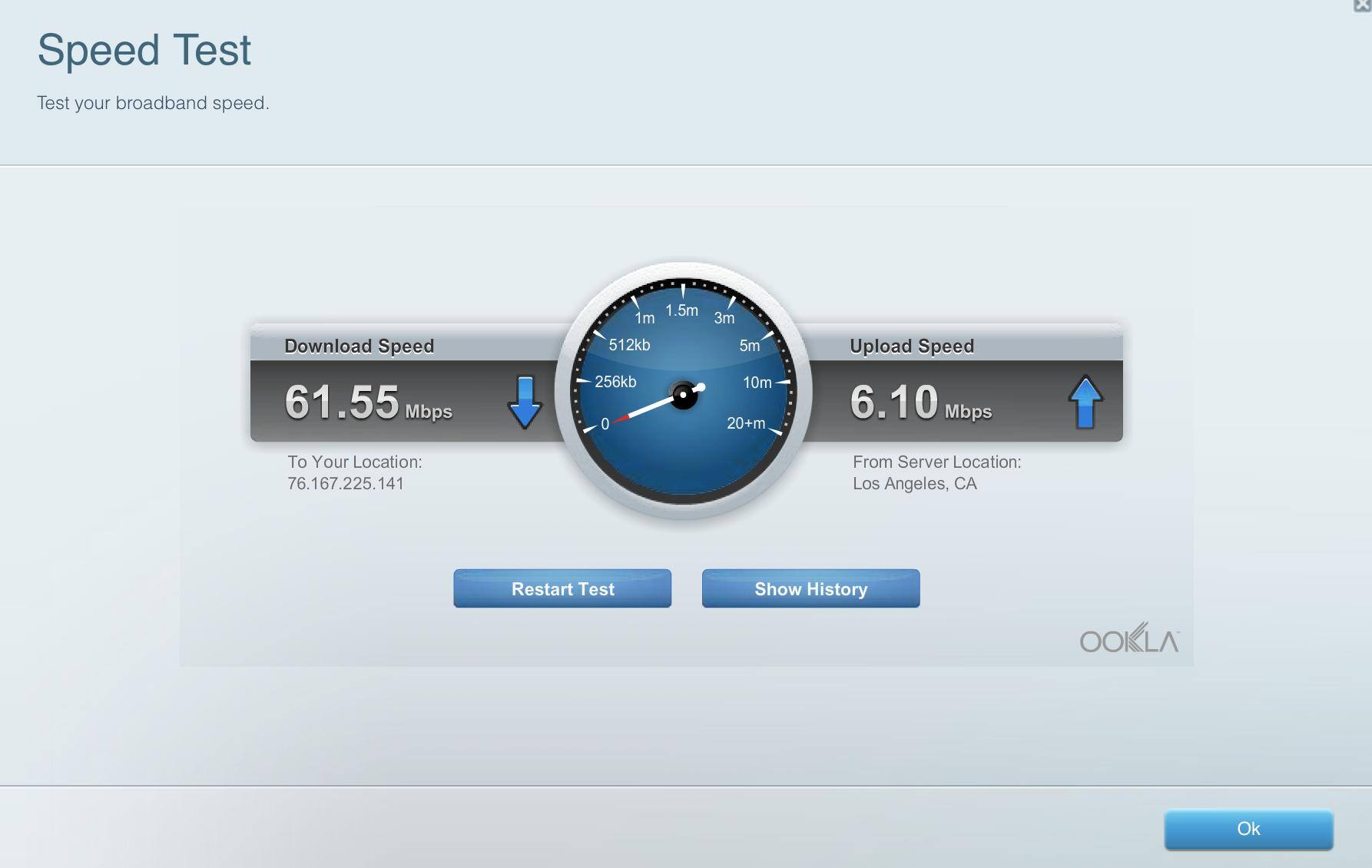Click the 256kb mark on gauge
Image resolution: width=1372 pixels, height=868 pixels.
click(x=615, y=382)
